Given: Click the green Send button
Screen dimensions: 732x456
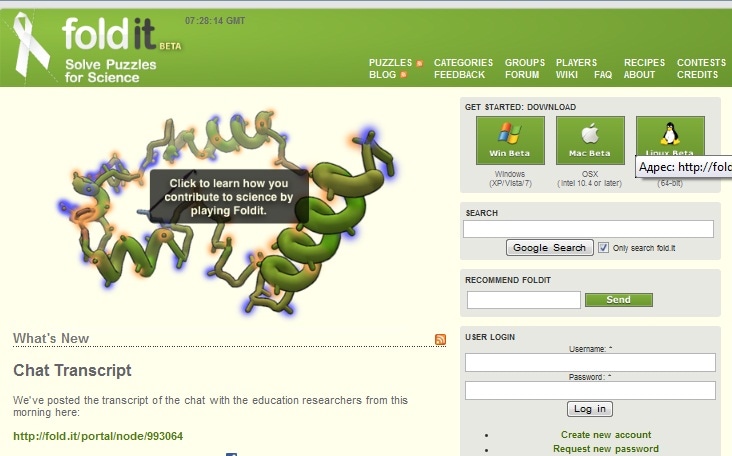Looking at the screenshot, I should click(619, 300).
